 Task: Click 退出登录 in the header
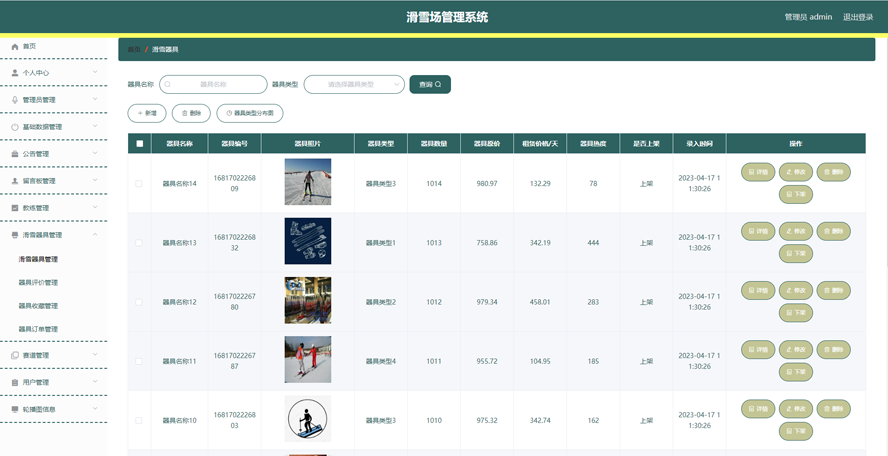(x=858, y=17)
